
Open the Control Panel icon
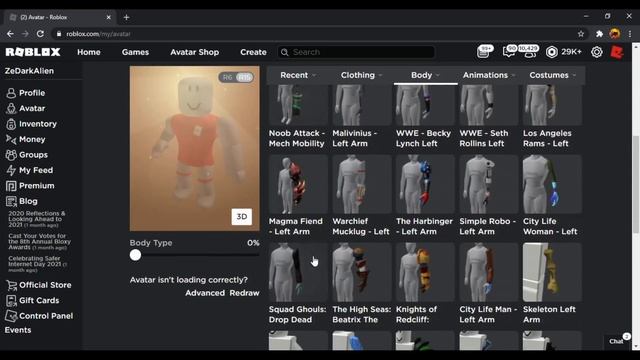(x=11, y=316)
